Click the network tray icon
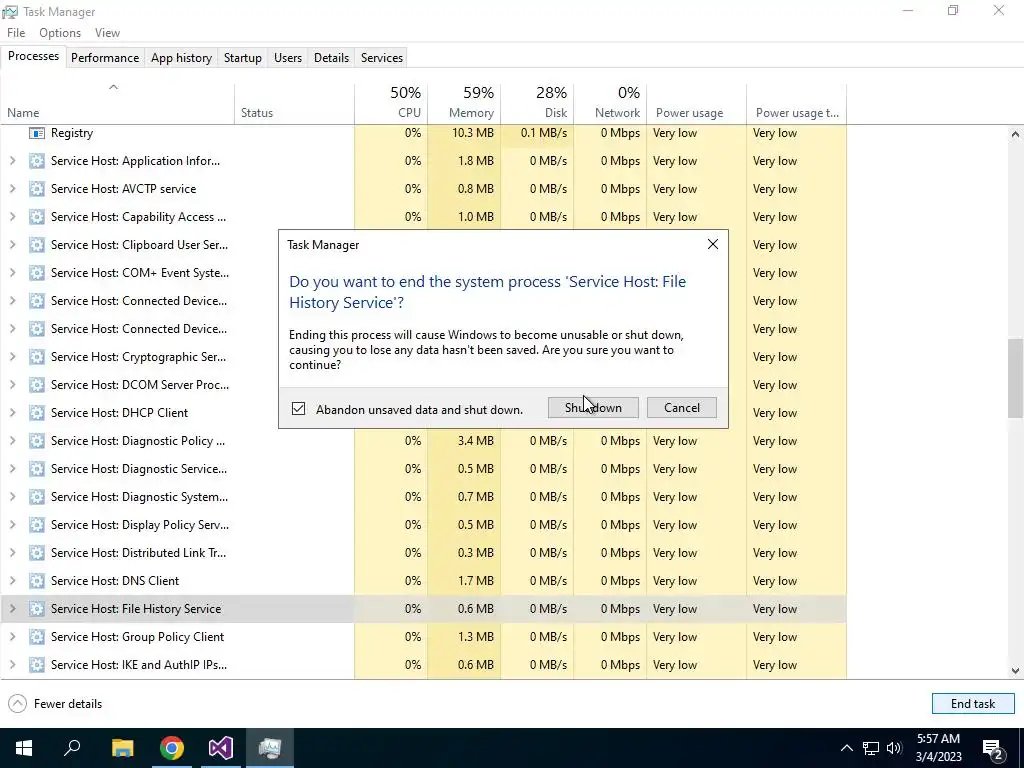Image resolution: width=1024 pixels, height=768 pixels. [x=871, y=748]
